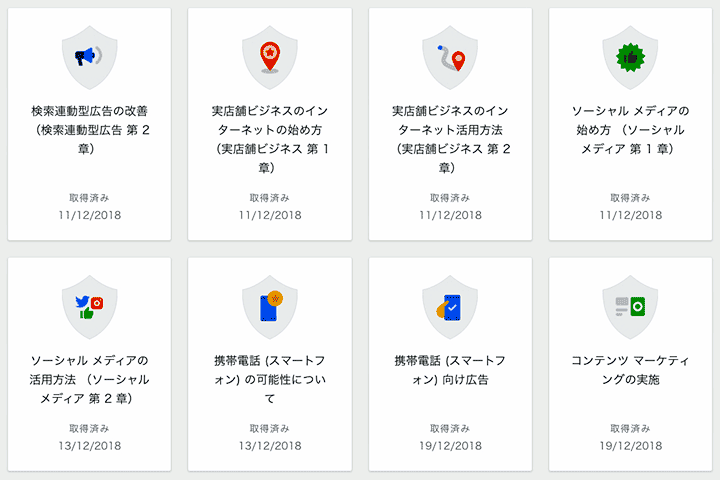Open 実店舗ビジネスのインターネット活用方法 title
The image size is (720, 480).
[x=450, y=129]
